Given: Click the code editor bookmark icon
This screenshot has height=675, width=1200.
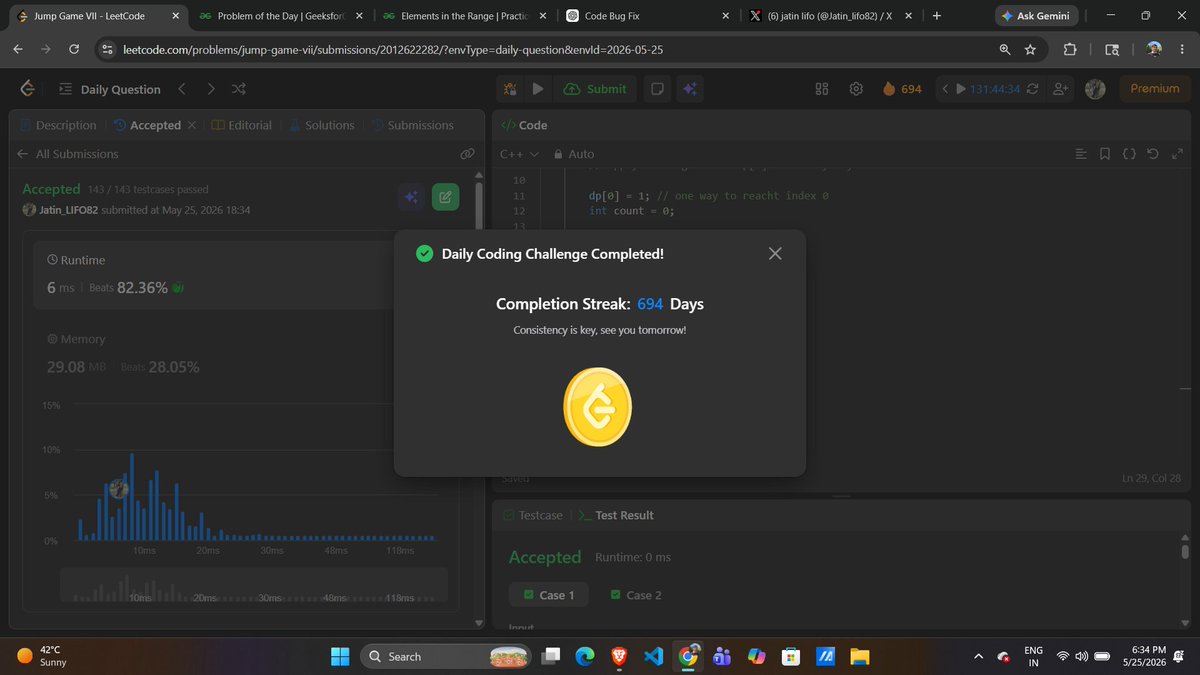Looking at the screenshot, I should [x=1104, y=154].
